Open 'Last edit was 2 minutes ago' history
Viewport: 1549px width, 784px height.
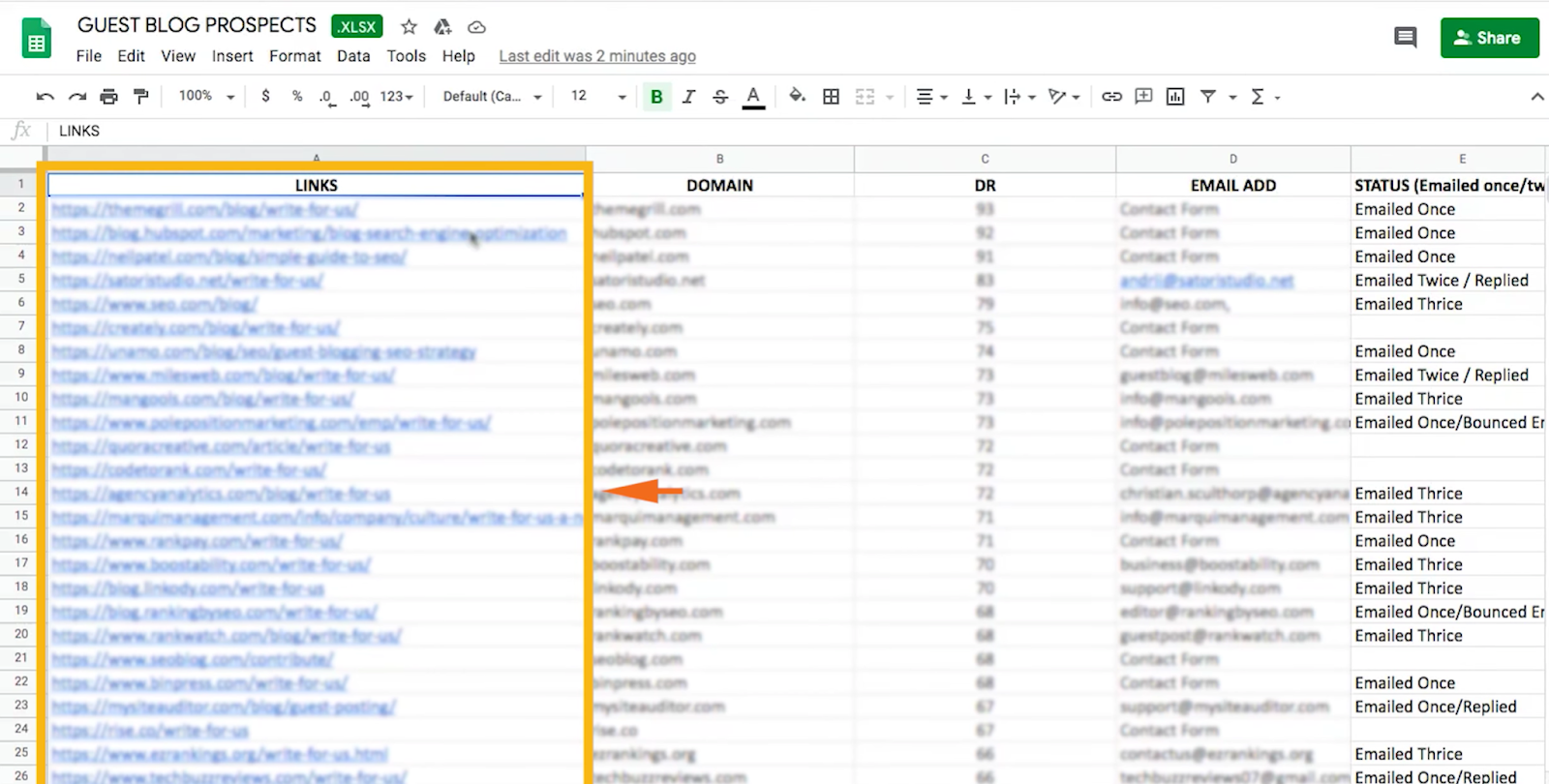597,56
